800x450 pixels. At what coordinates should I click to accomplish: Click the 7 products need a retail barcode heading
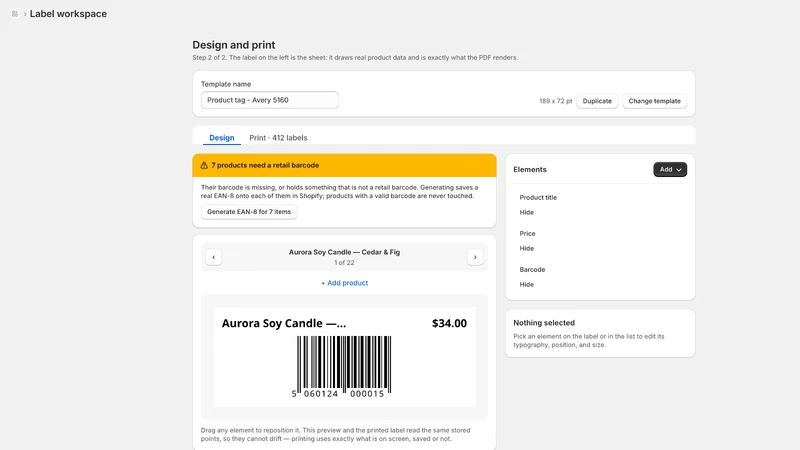tap(265, 165)
